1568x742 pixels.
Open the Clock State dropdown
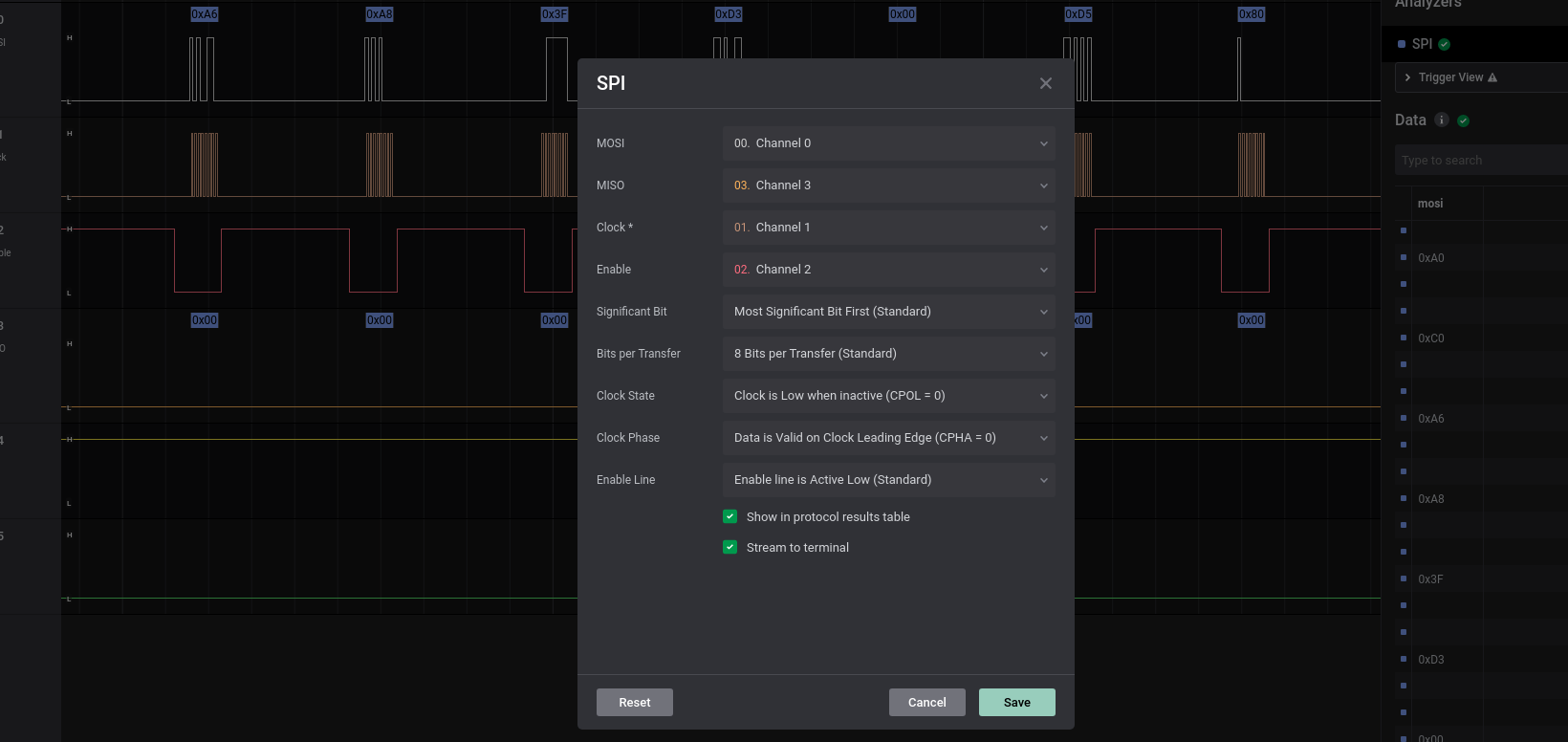coord(888,396)
